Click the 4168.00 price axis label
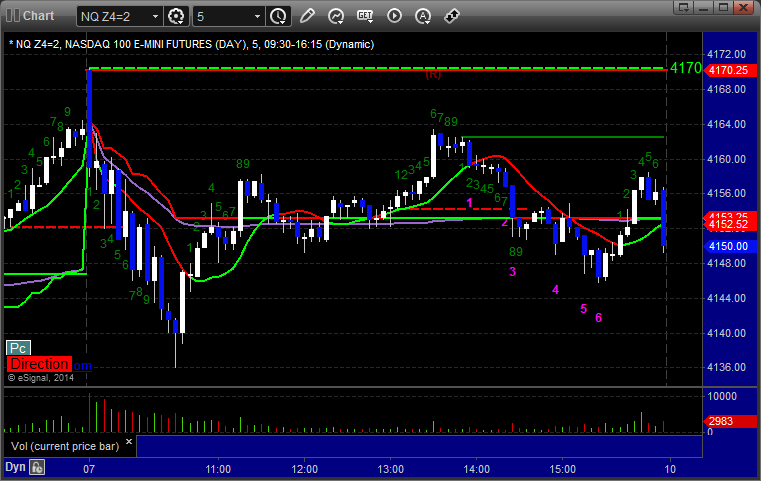Viewport: 761px width, 481px height. coord(727,89)
